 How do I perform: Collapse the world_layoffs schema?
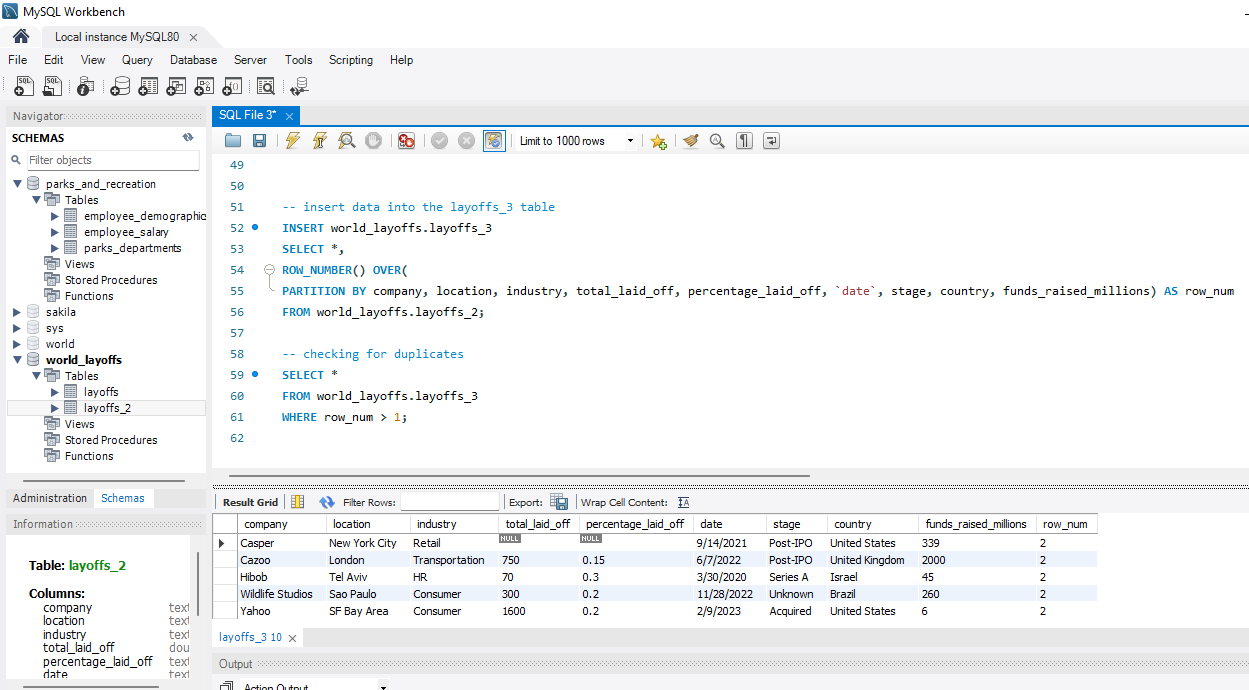18,360
